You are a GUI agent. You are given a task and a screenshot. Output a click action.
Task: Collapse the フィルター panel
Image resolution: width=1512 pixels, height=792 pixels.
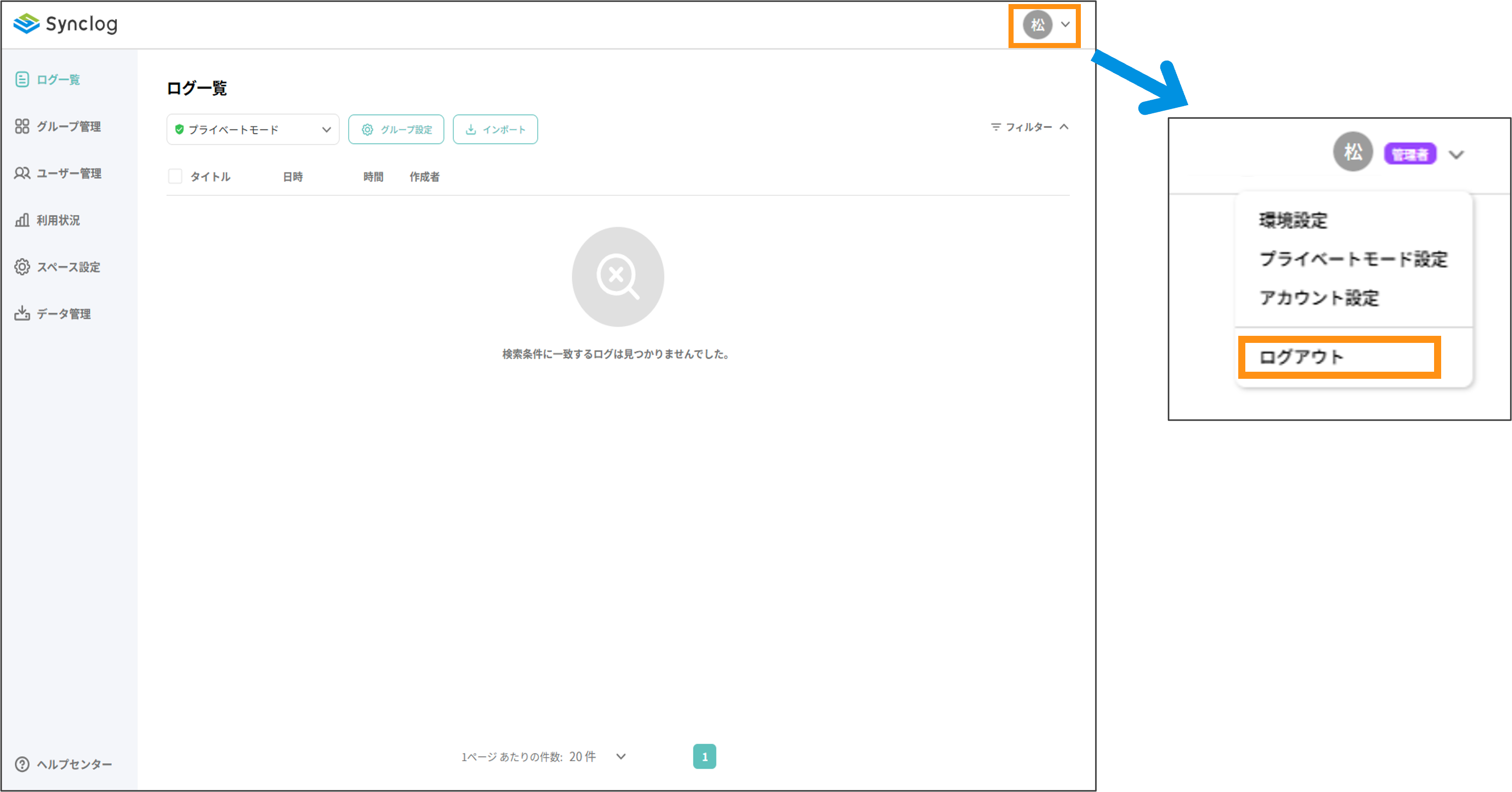(x=1064, y=127)
